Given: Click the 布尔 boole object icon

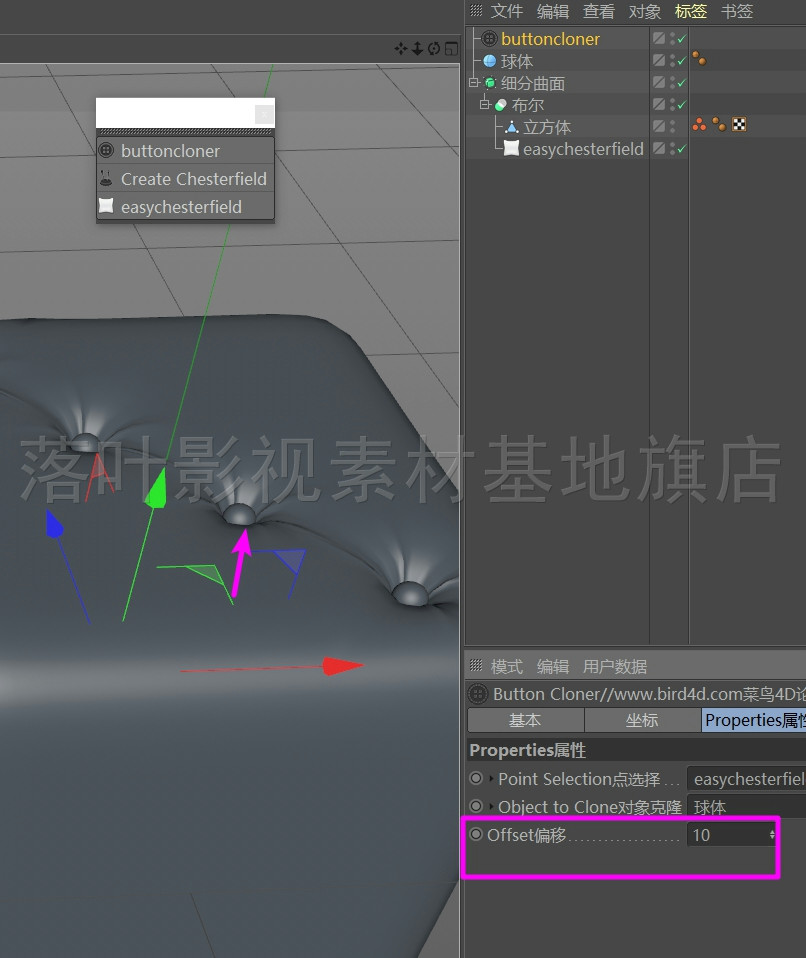Looking at the screenshot, I should click(500, 105).
